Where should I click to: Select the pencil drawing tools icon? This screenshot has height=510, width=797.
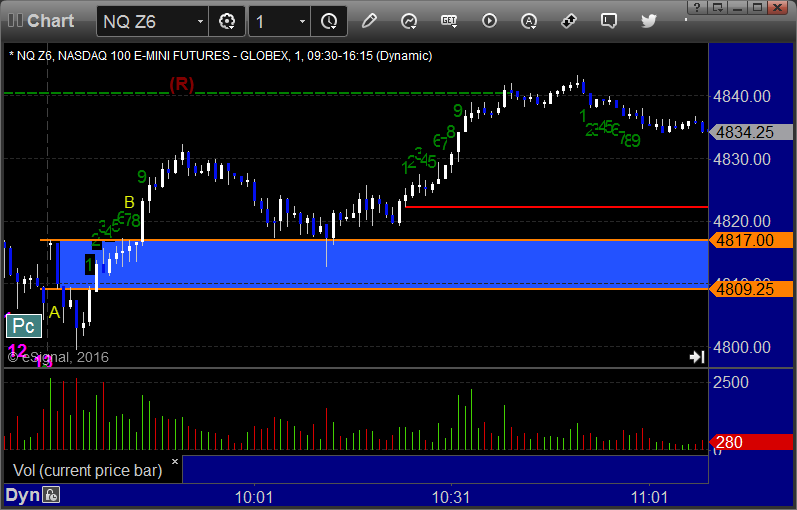(369, 21)
